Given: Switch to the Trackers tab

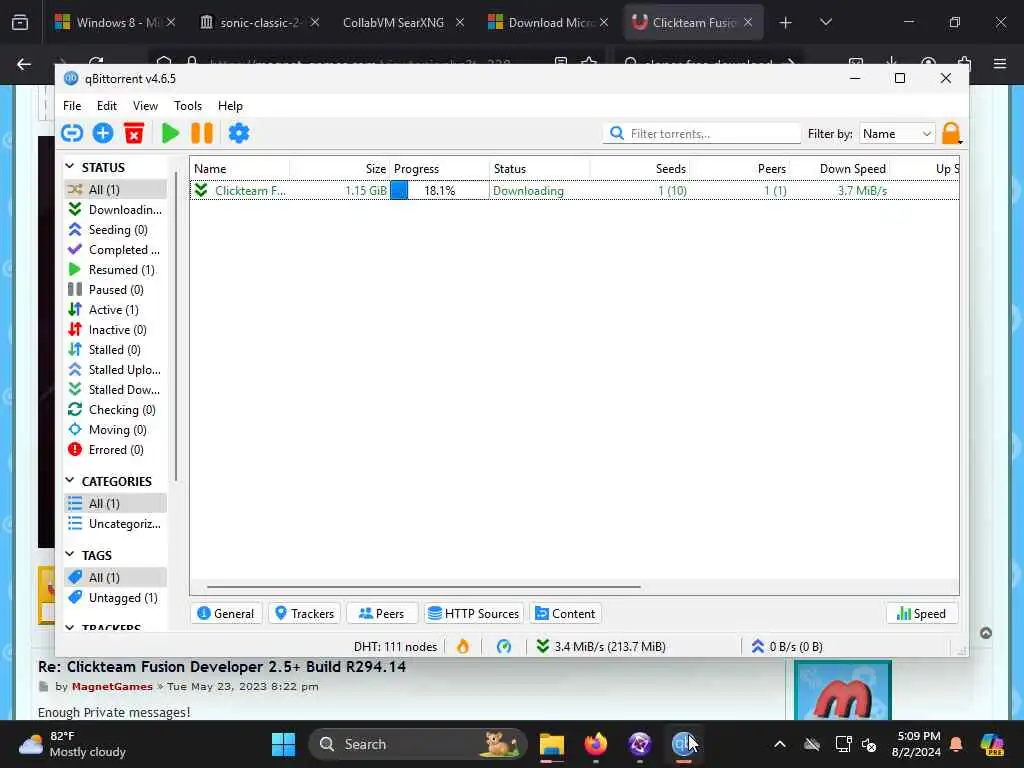Looking at the screenshot, I should coord(304,614).
